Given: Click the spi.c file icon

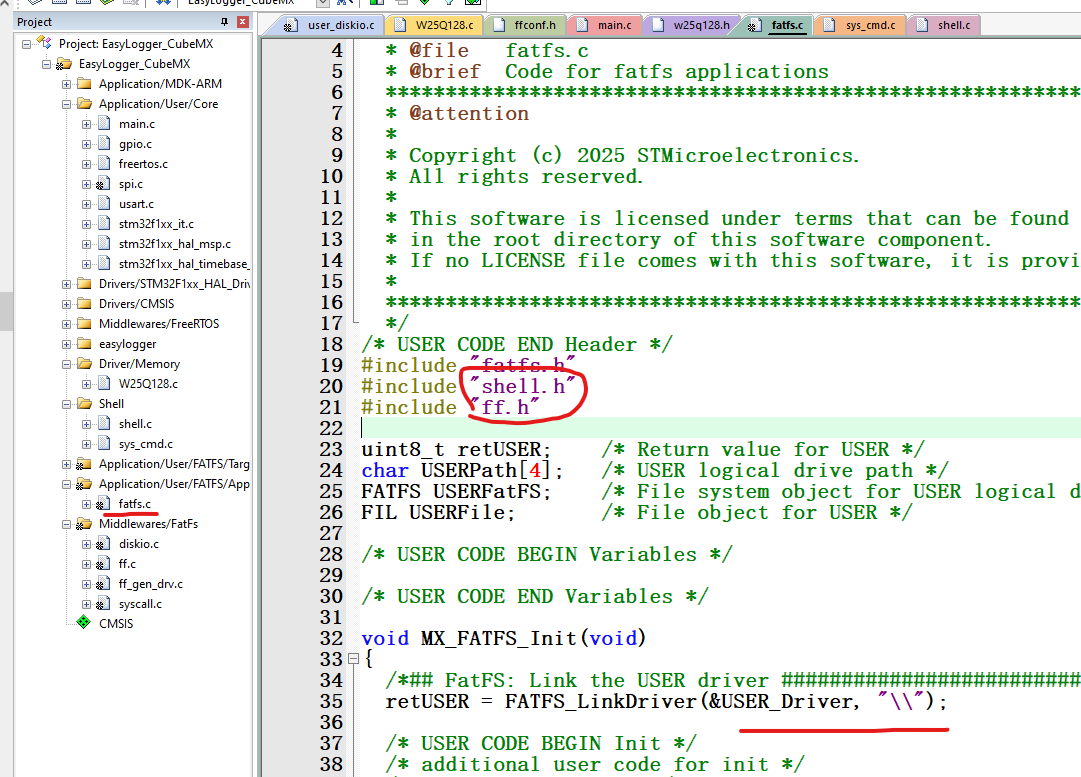Looking at the screenshot, I should tap(103, 183).
